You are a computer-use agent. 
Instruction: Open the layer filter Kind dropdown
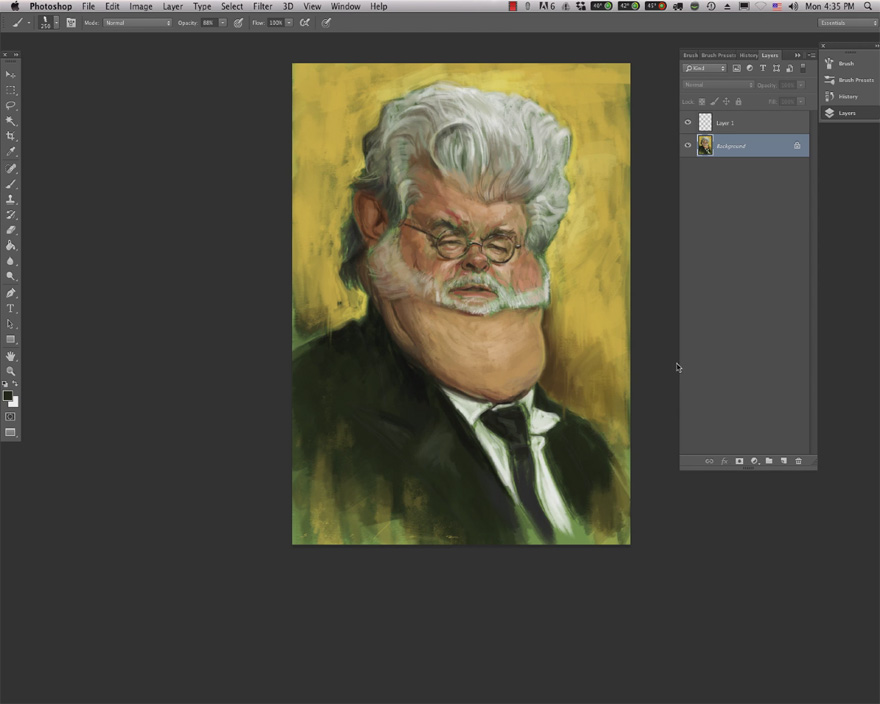[x=705, y=68]
